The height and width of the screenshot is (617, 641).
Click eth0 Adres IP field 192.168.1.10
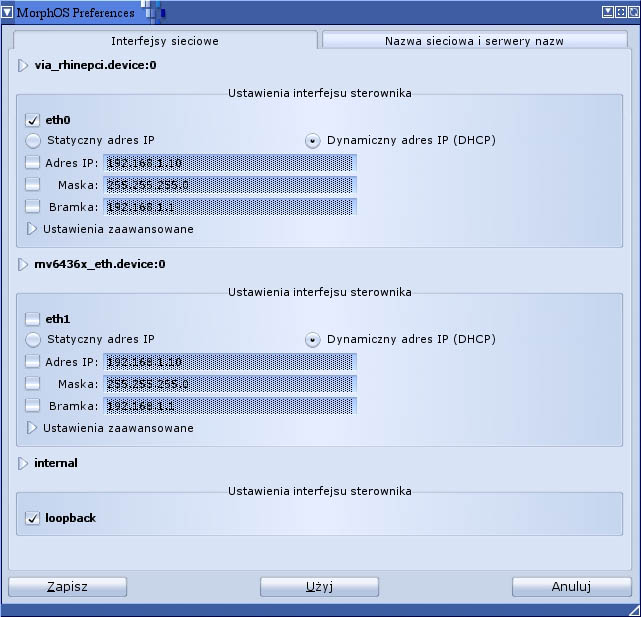click(x=230, y=163)
